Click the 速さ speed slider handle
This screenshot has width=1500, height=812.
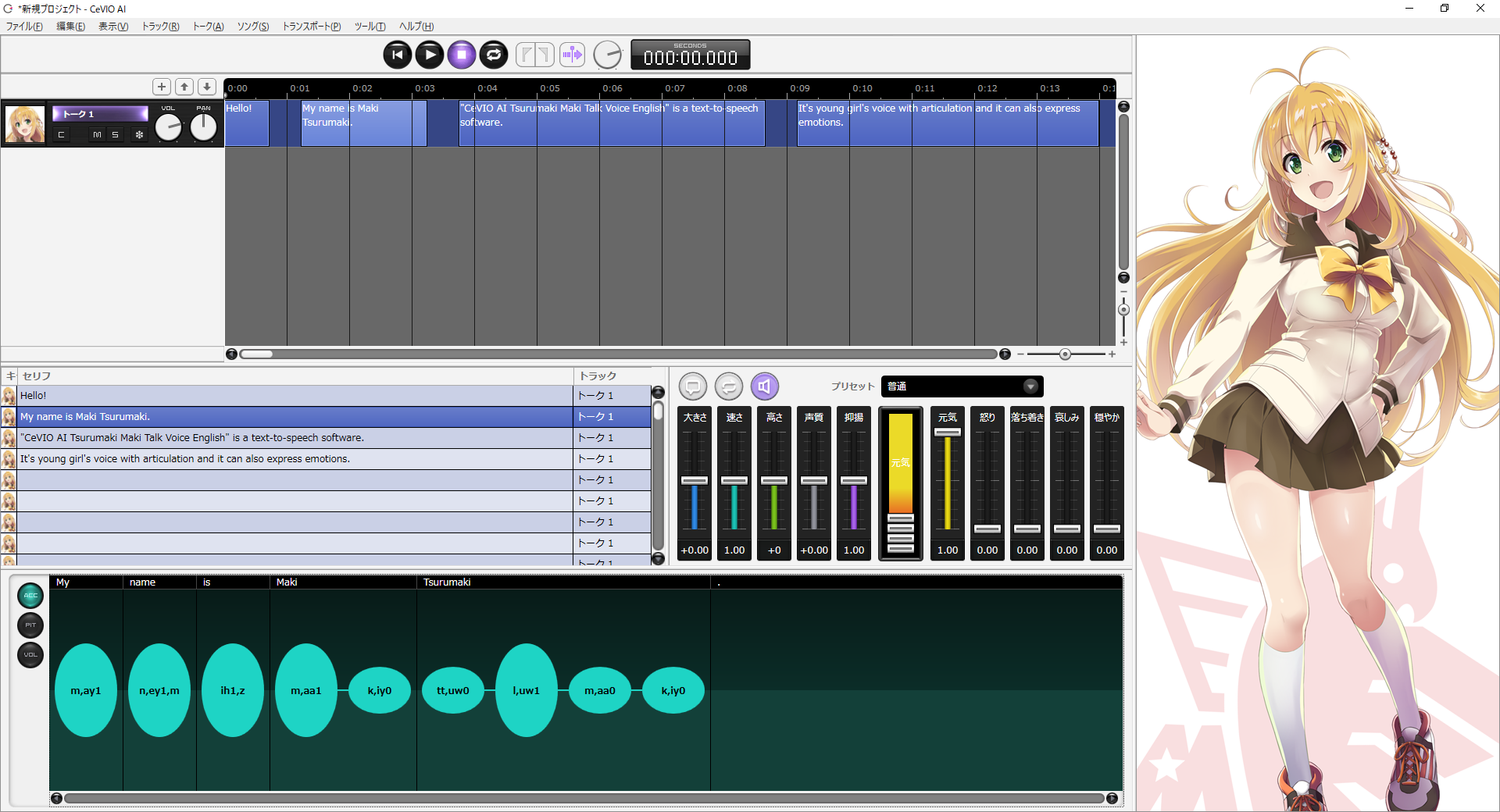click(x=734, y=480)
